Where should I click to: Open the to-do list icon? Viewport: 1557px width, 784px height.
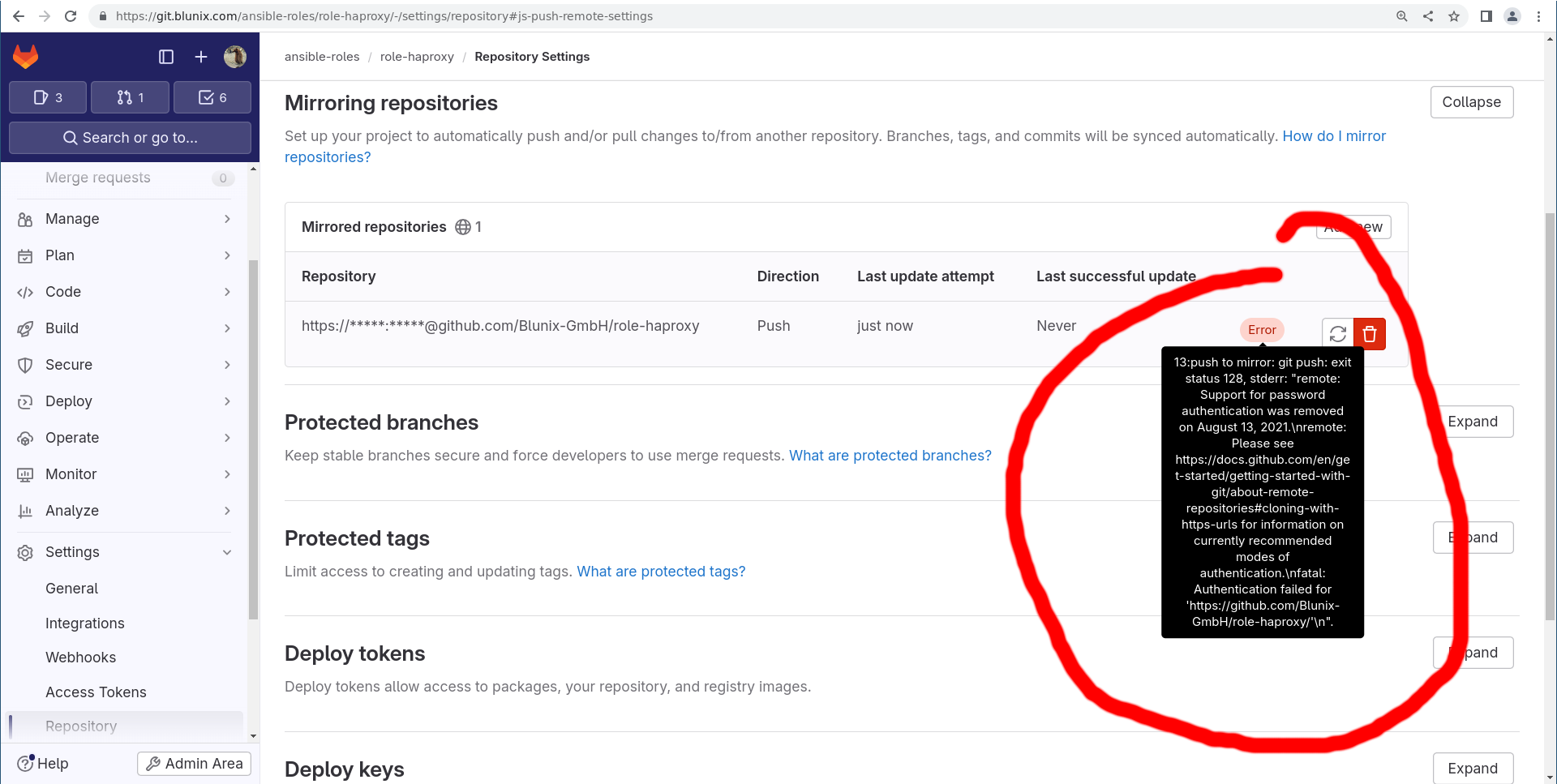(x=212, y=96)
